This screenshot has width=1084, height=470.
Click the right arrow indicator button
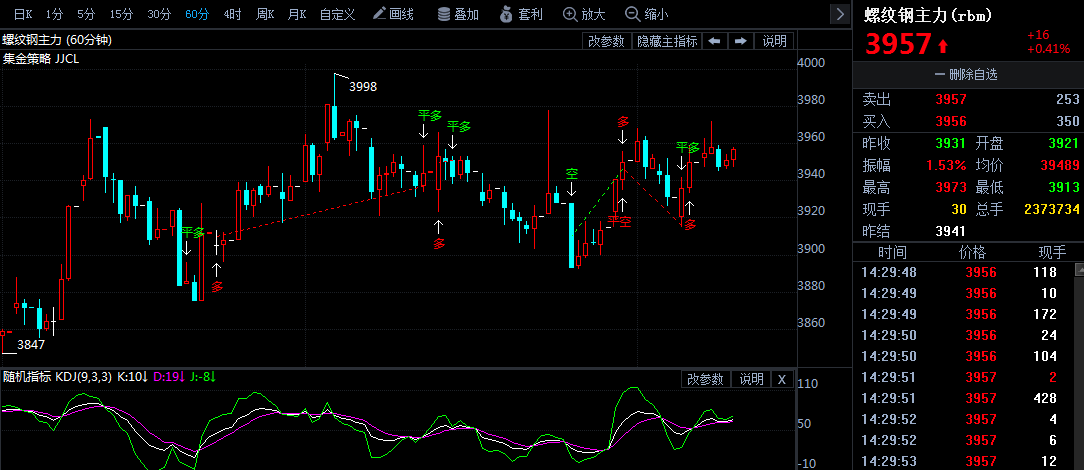click(741, 41)
